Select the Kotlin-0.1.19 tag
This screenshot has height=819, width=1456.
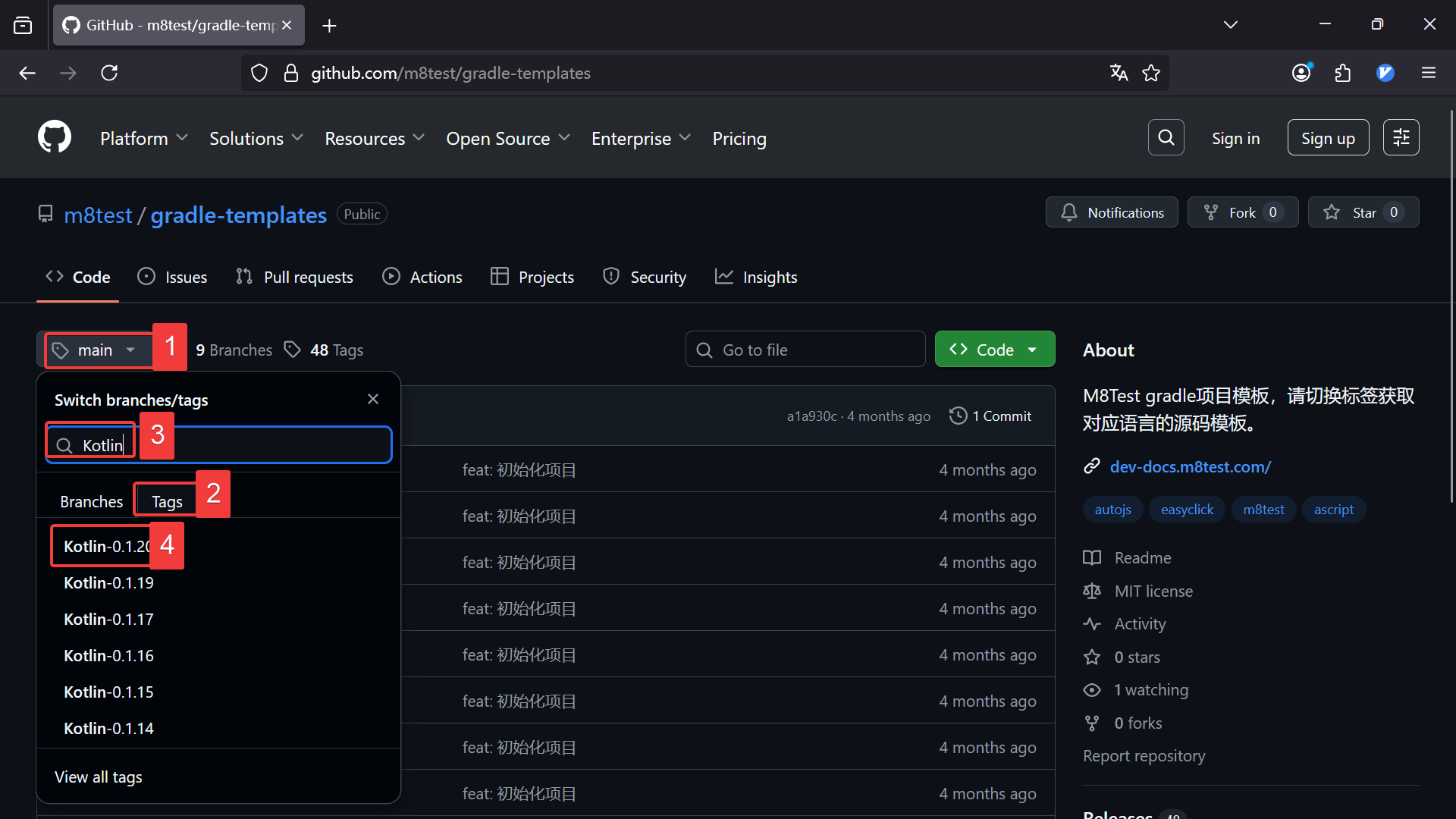pyautogui.click(x=108, y=582)
